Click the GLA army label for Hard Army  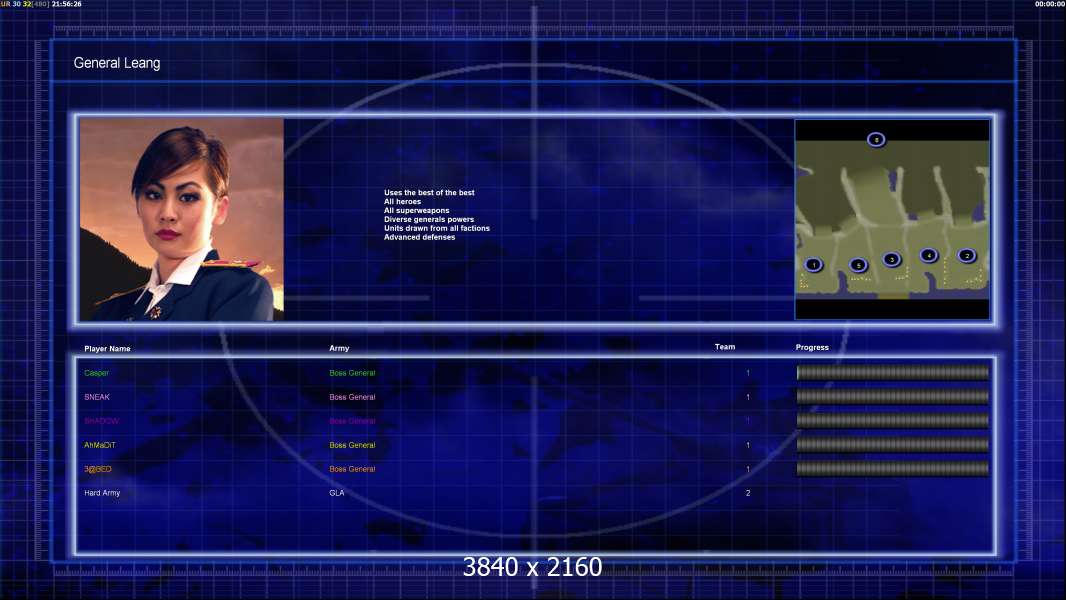point(337,493)
